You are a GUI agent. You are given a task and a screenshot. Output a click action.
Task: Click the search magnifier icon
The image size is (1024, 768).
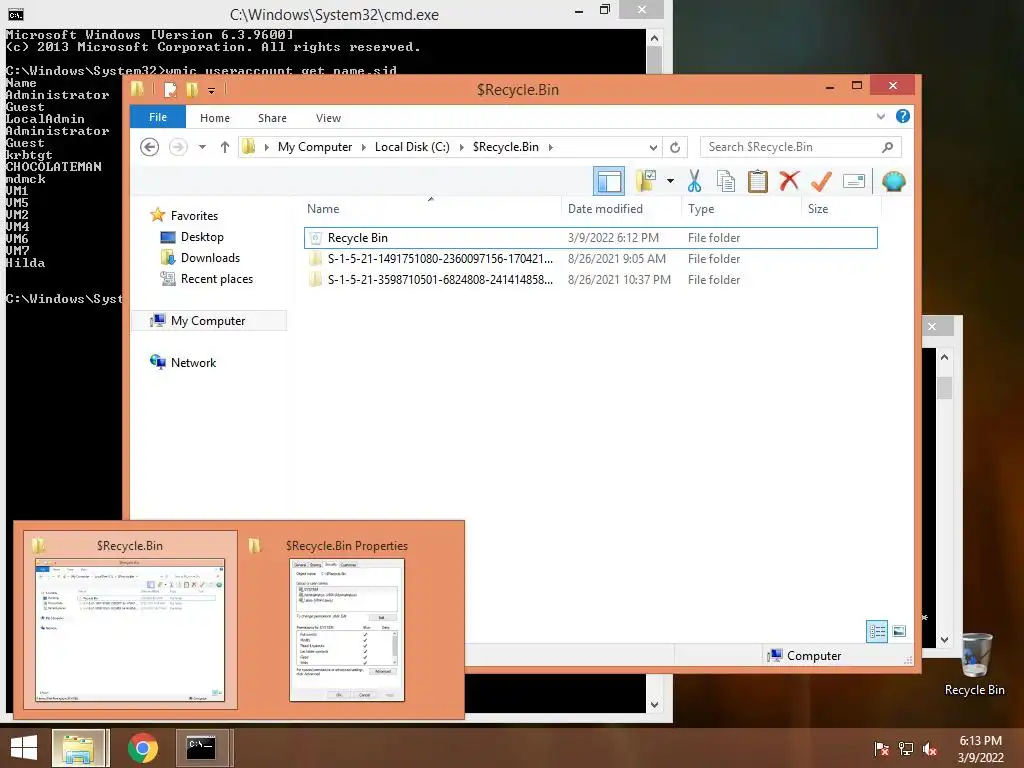coord(888,147)
